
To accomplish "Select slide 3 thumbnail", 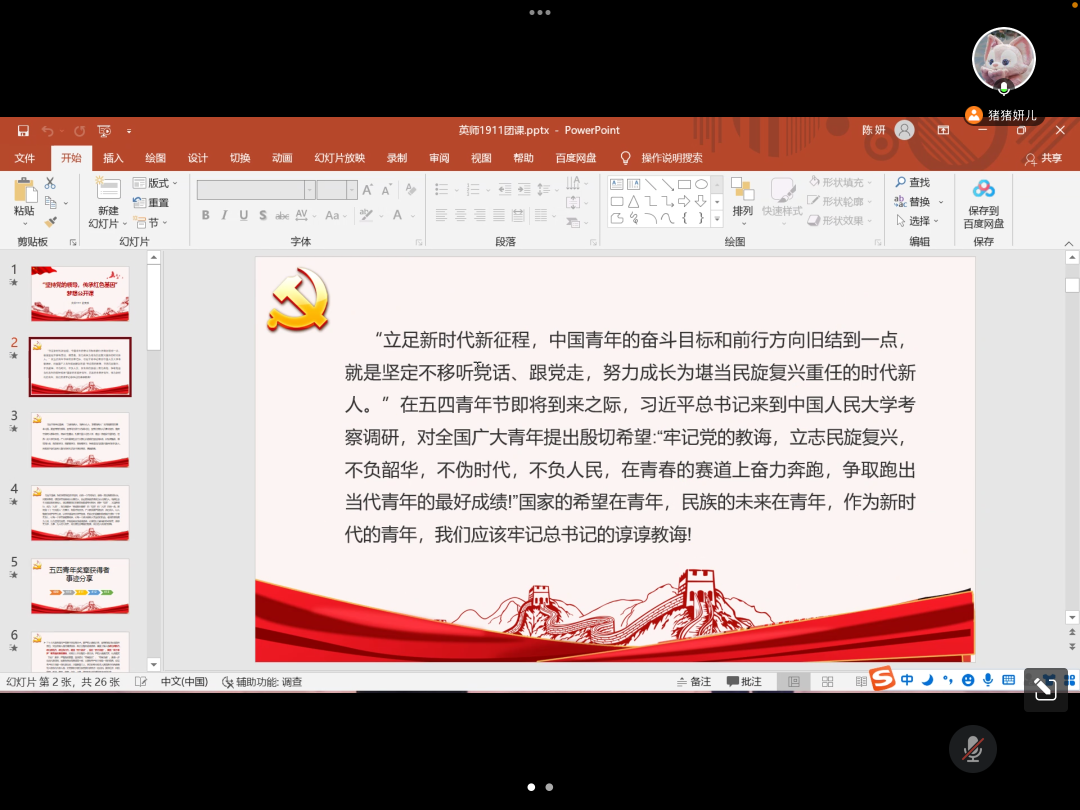I will tap(80, 440).
